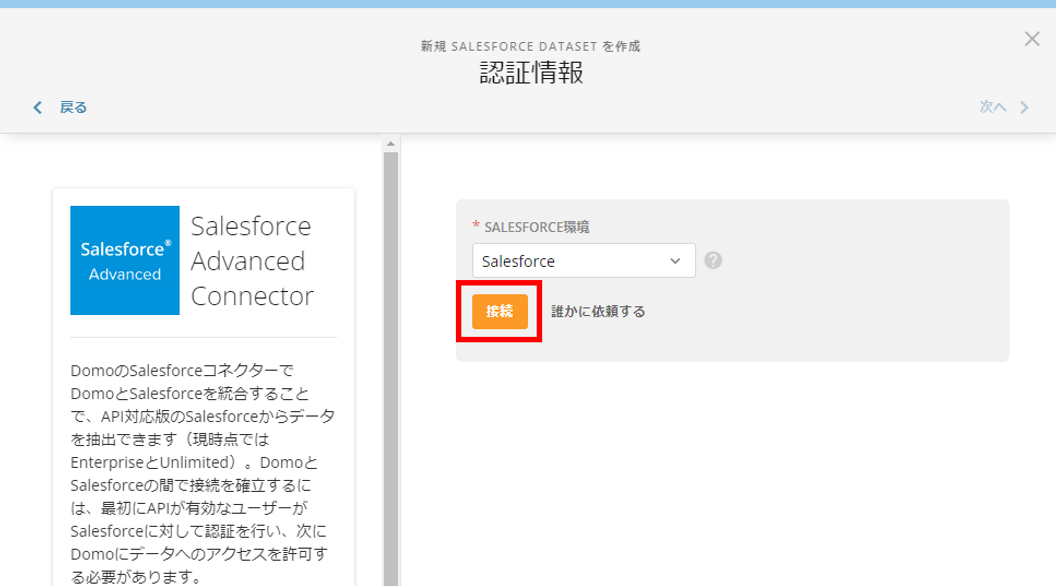The height and width of the screenshot is (586, 1056).
Task: Click the 誰かに依頼する link
Action: [598, 311]
